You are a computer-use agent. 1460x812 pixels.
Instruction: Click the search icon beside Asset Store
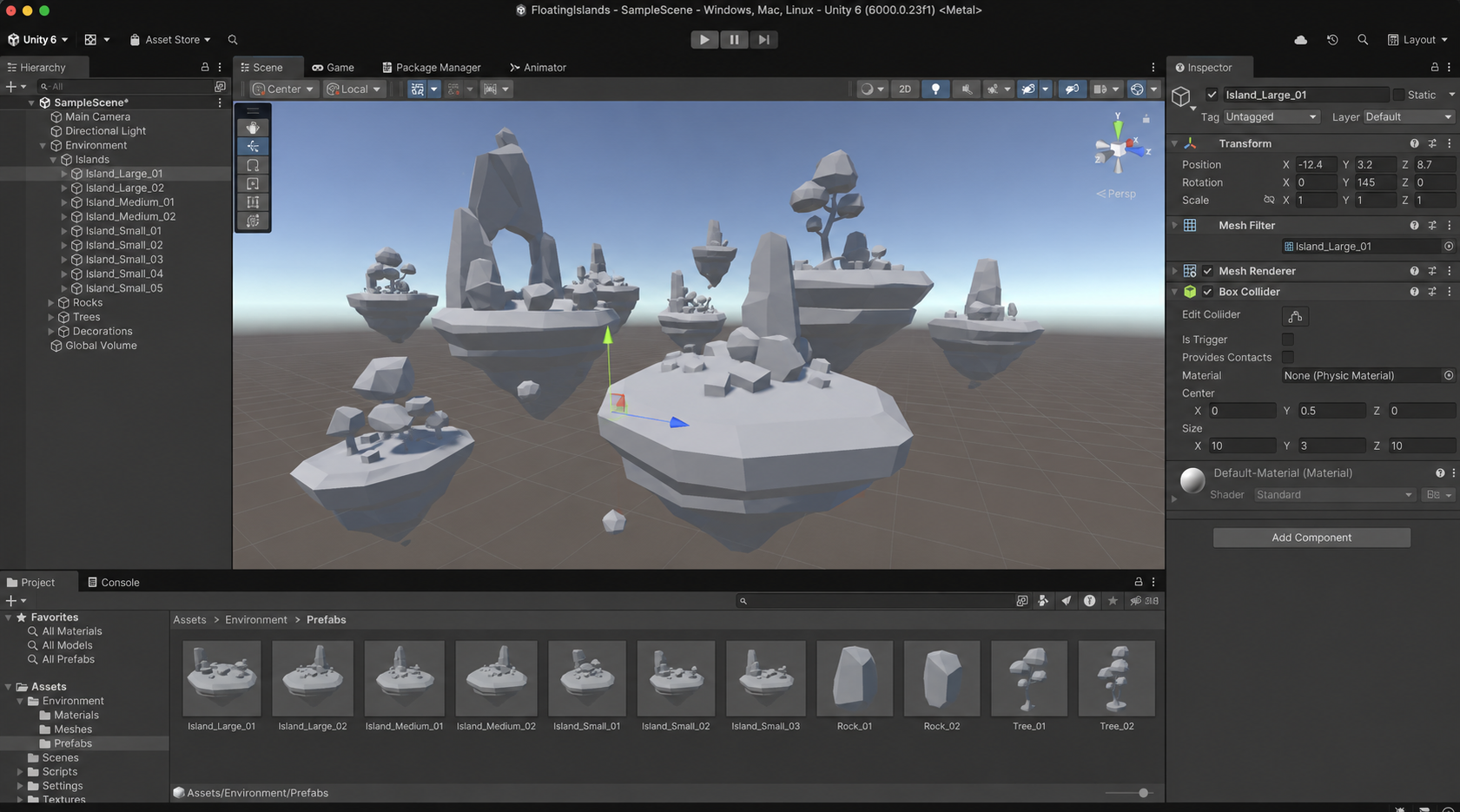[233, 40]
